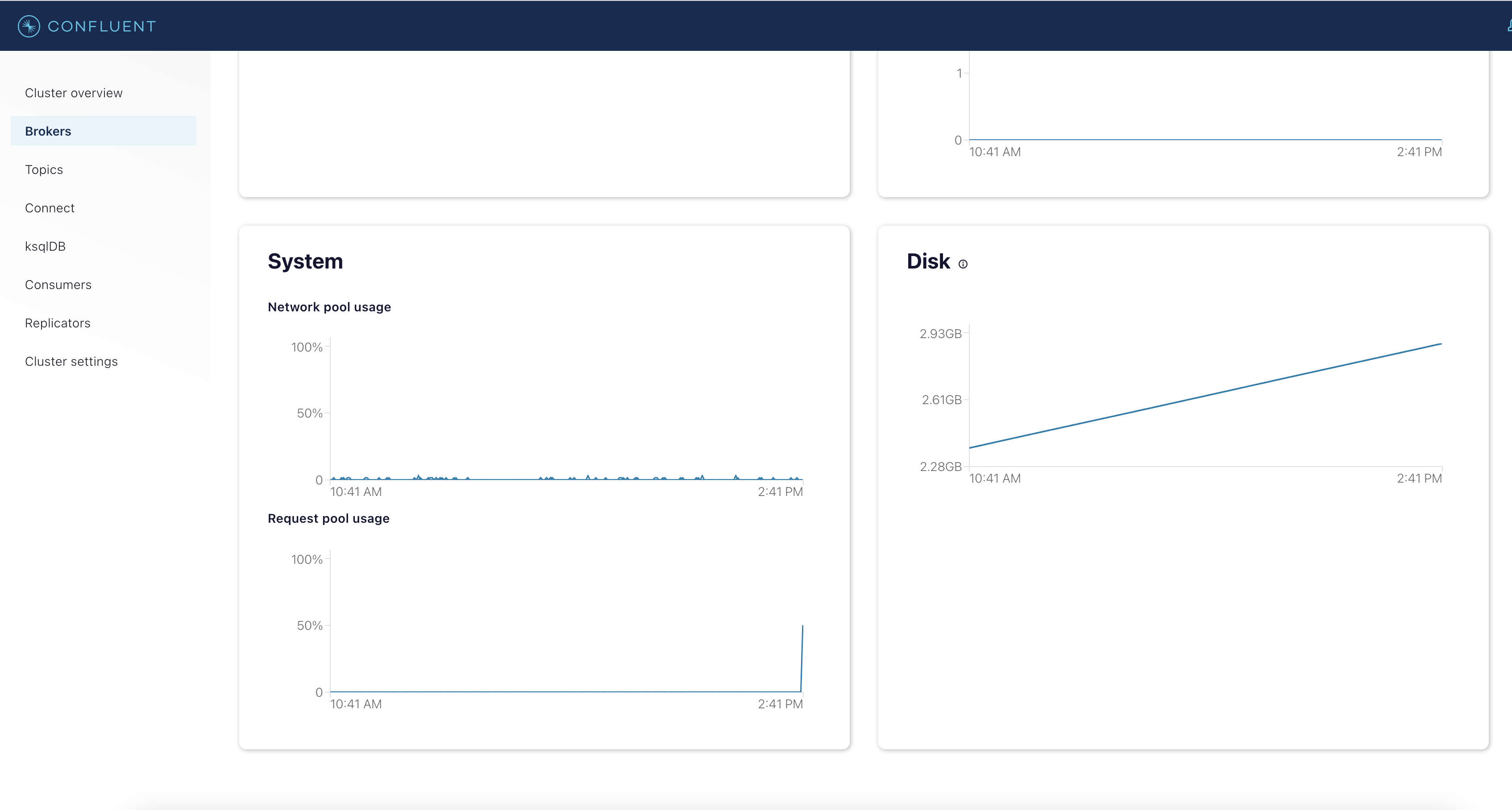This screenshot has width=1512, height=810.
Task: Open Cluster settings
Action: [71, 361]
